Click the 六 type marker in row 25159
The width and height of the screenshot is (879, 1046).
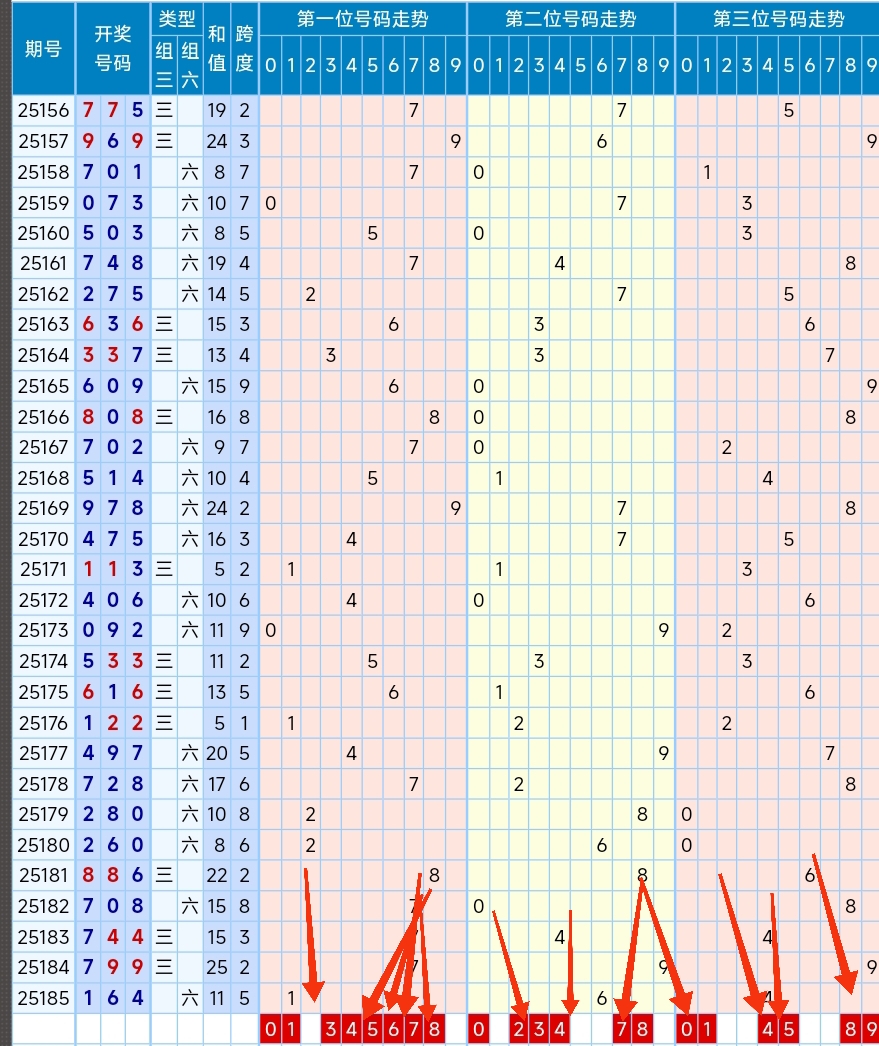coord(190,203)
